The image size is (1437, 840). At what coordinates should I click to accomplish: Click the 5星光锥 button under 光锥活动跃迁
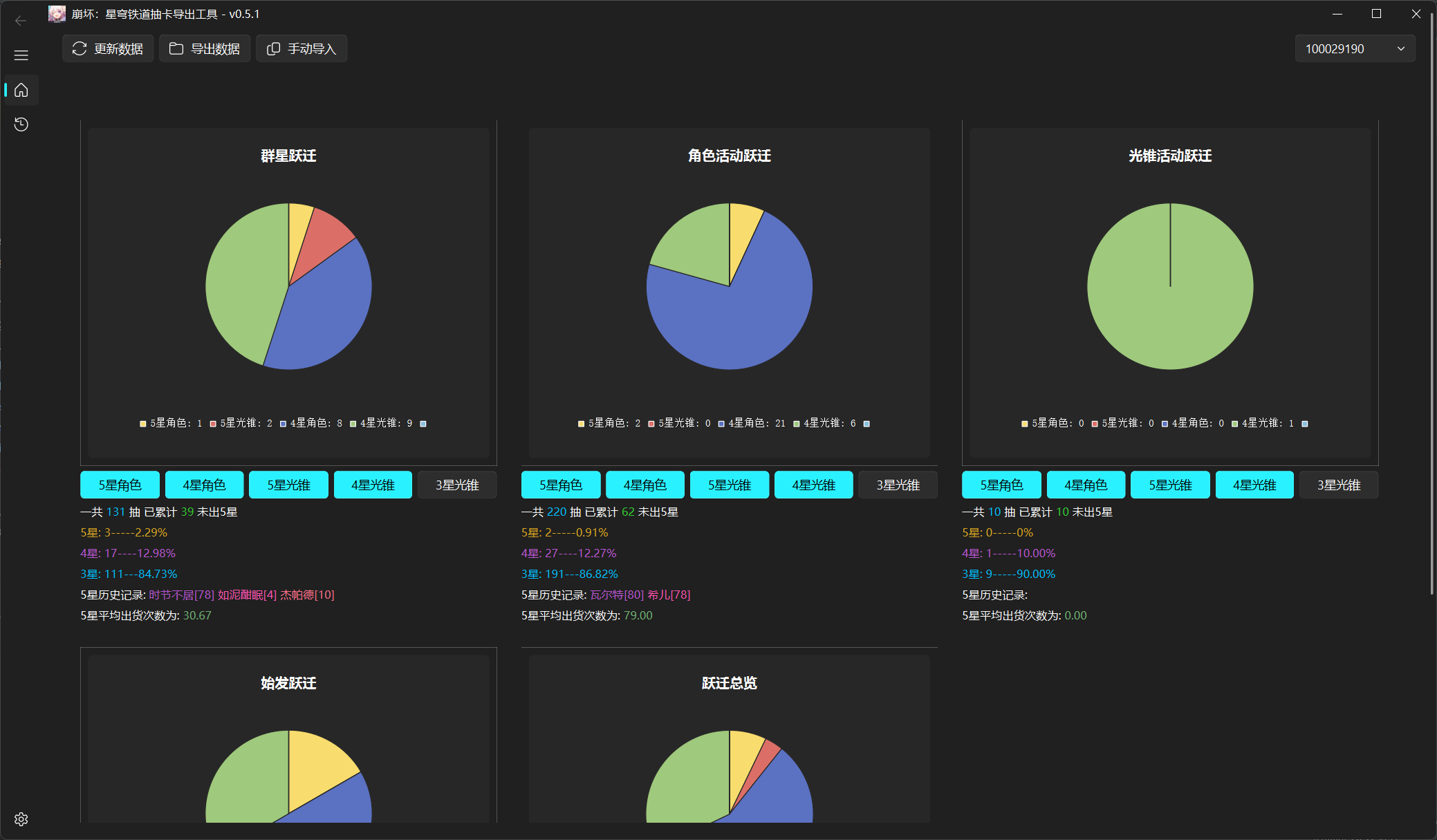click(x=1170, y=485)
